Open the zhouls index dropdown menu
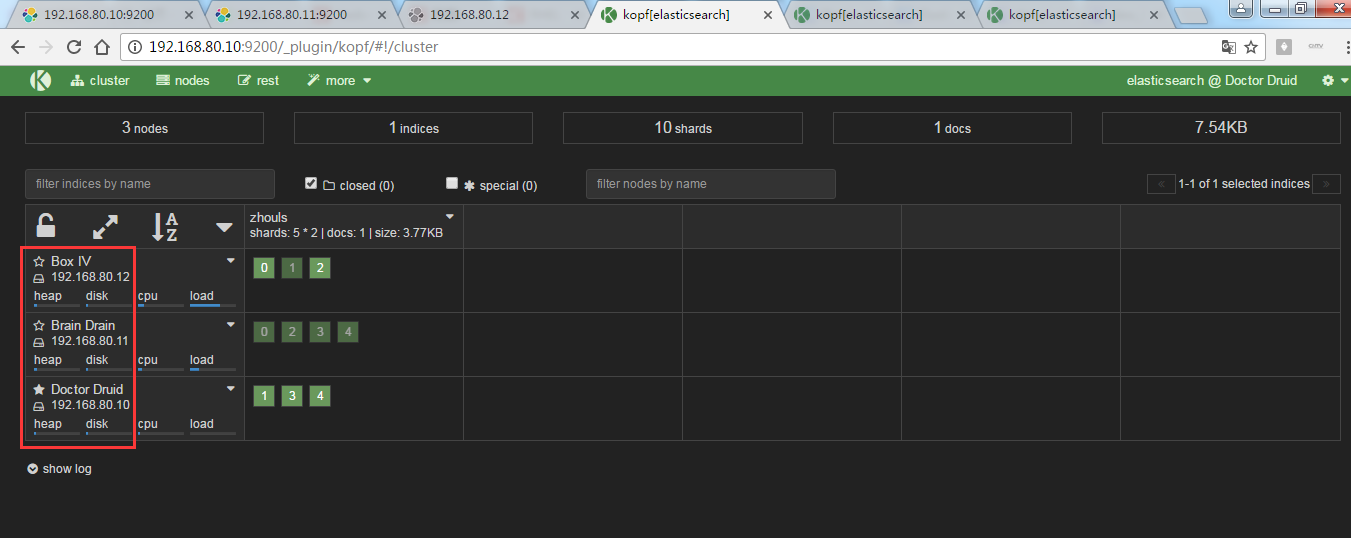Viewport: 1351px width, 538px height. tap(450, 216)
